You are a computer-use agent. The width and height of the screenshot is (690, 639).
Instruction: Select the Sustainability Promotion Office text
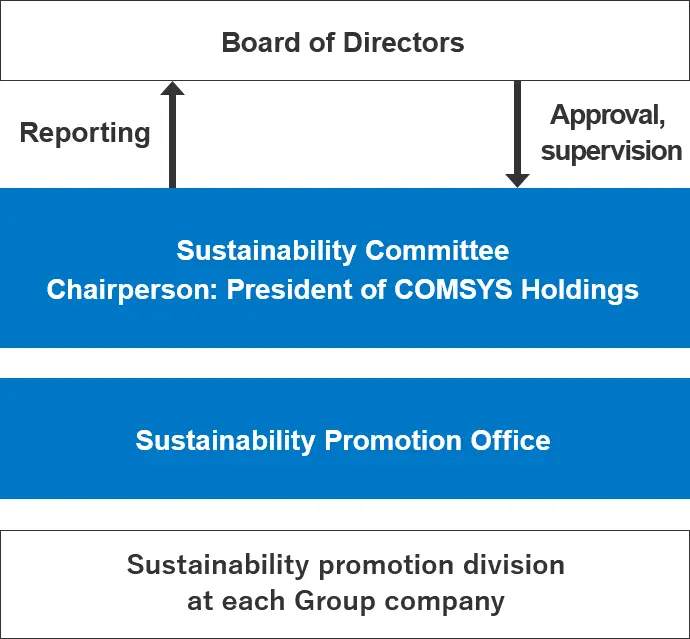pyautogui.click(x=343, y=441)
